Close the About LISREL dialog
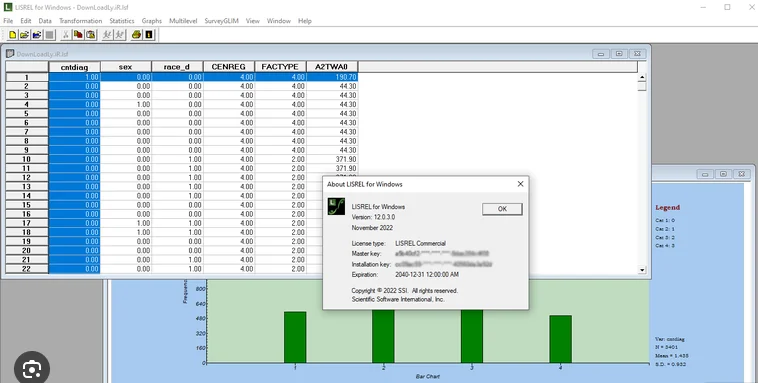This screenshot has width=758, height=383. coord(520,184)
